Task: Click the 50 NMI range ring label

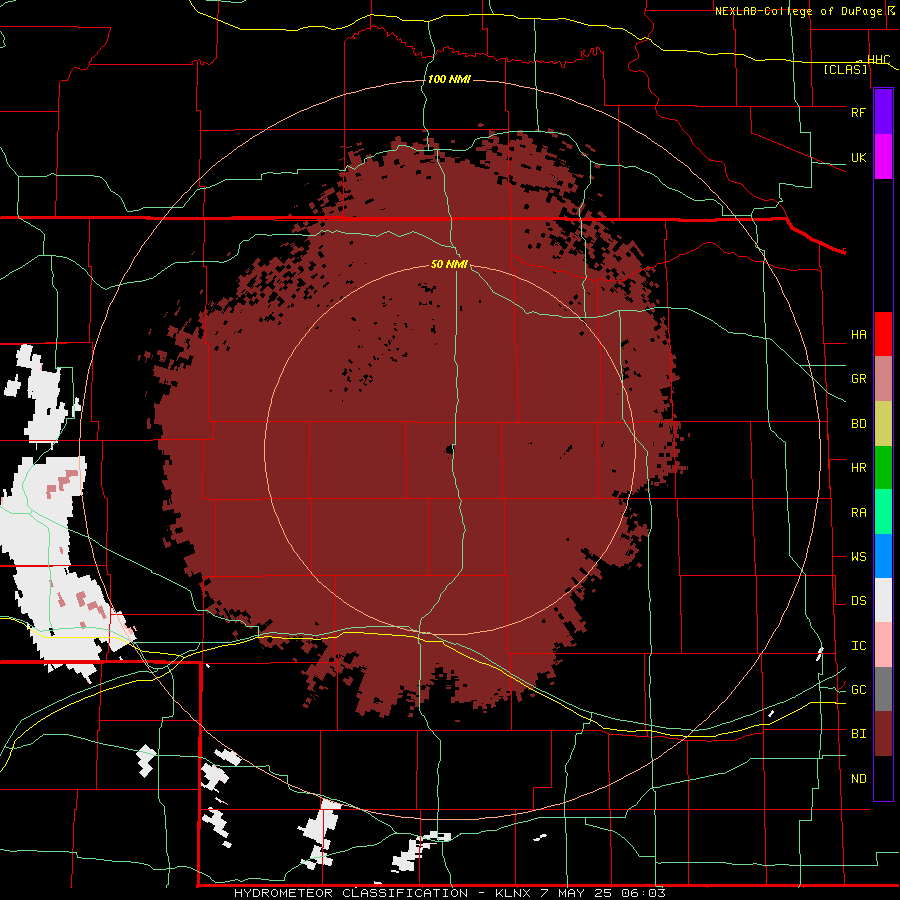Action: [449, 264]
